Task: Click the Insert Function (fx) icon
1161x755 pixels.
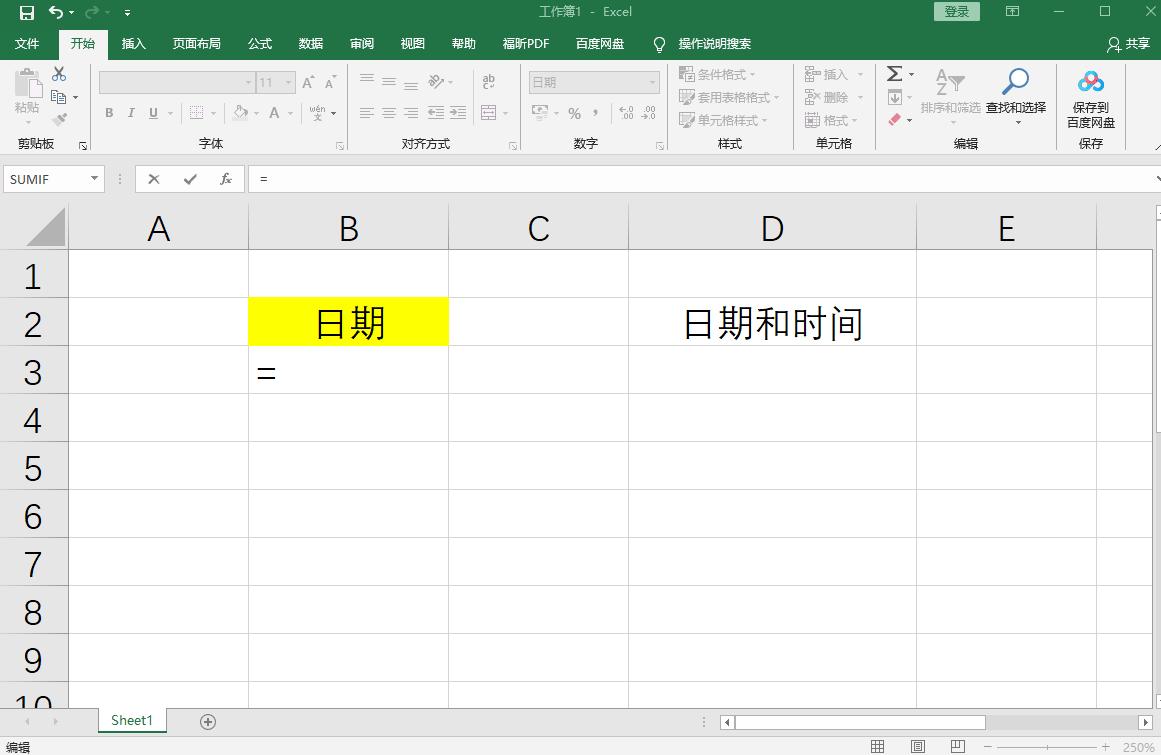Action: pos(225,179)
